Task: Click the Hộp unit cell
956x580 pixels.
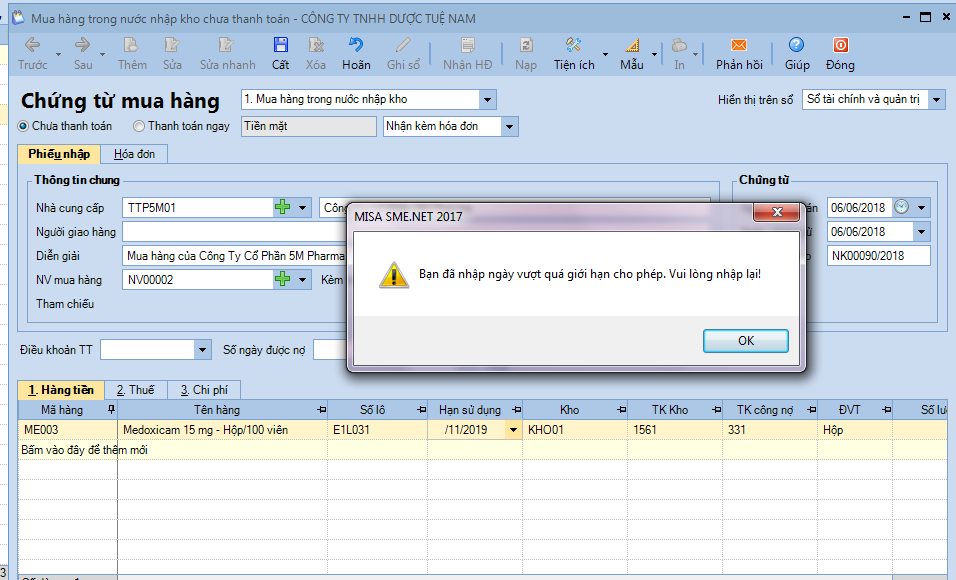Action: pos(855,429)
